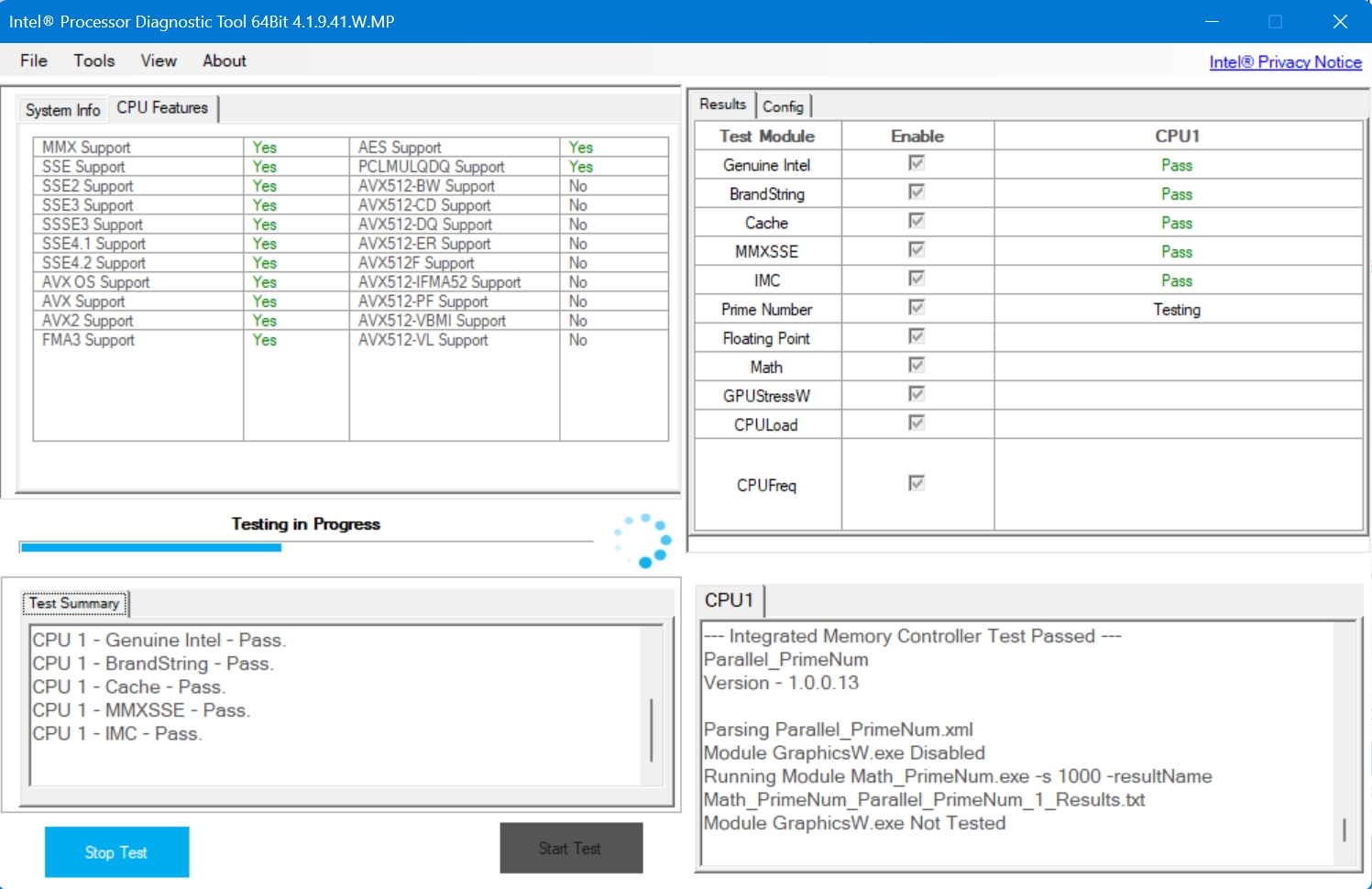This screenshot has width=1372, height=889.
Task: Select the Test Summary tab
Action: (x=75, y=603)
